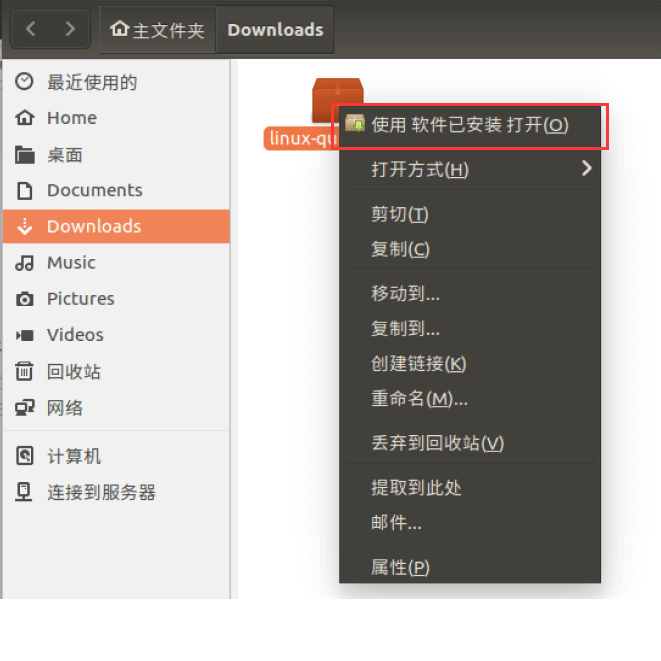This screenshot has width=661, height=661.
Task: Click the 连接到服务器 server icon
Action: tap(24, 492)
